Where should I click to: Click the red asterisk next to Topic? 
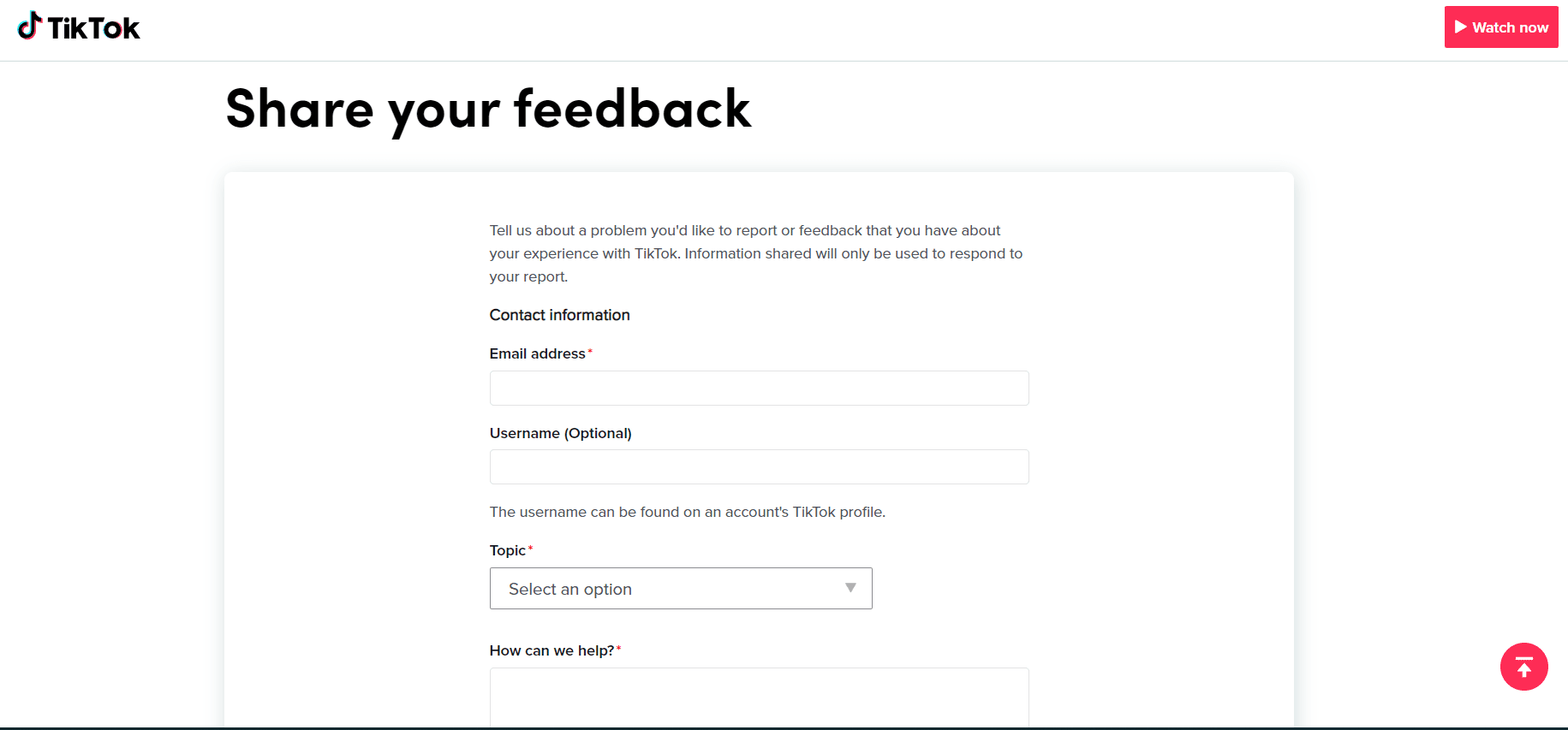(531, 549)
